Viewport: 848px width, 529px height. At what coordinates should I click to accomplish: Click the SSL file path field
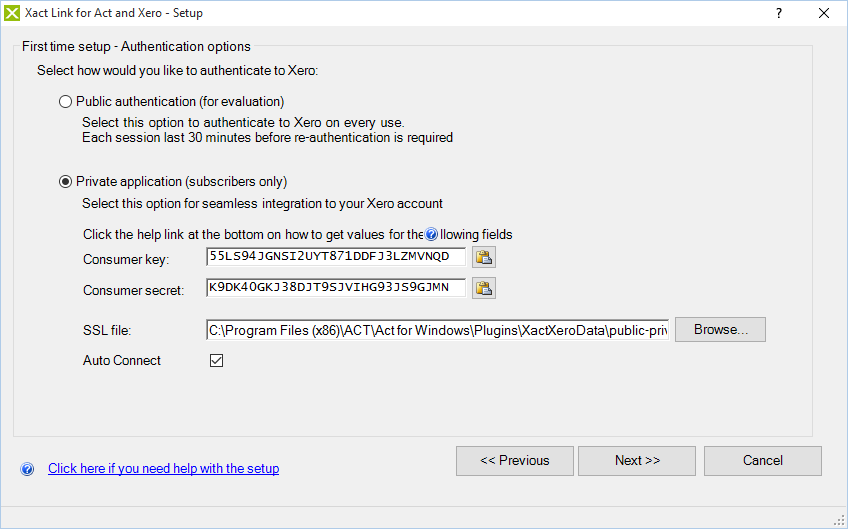(436, 330)
